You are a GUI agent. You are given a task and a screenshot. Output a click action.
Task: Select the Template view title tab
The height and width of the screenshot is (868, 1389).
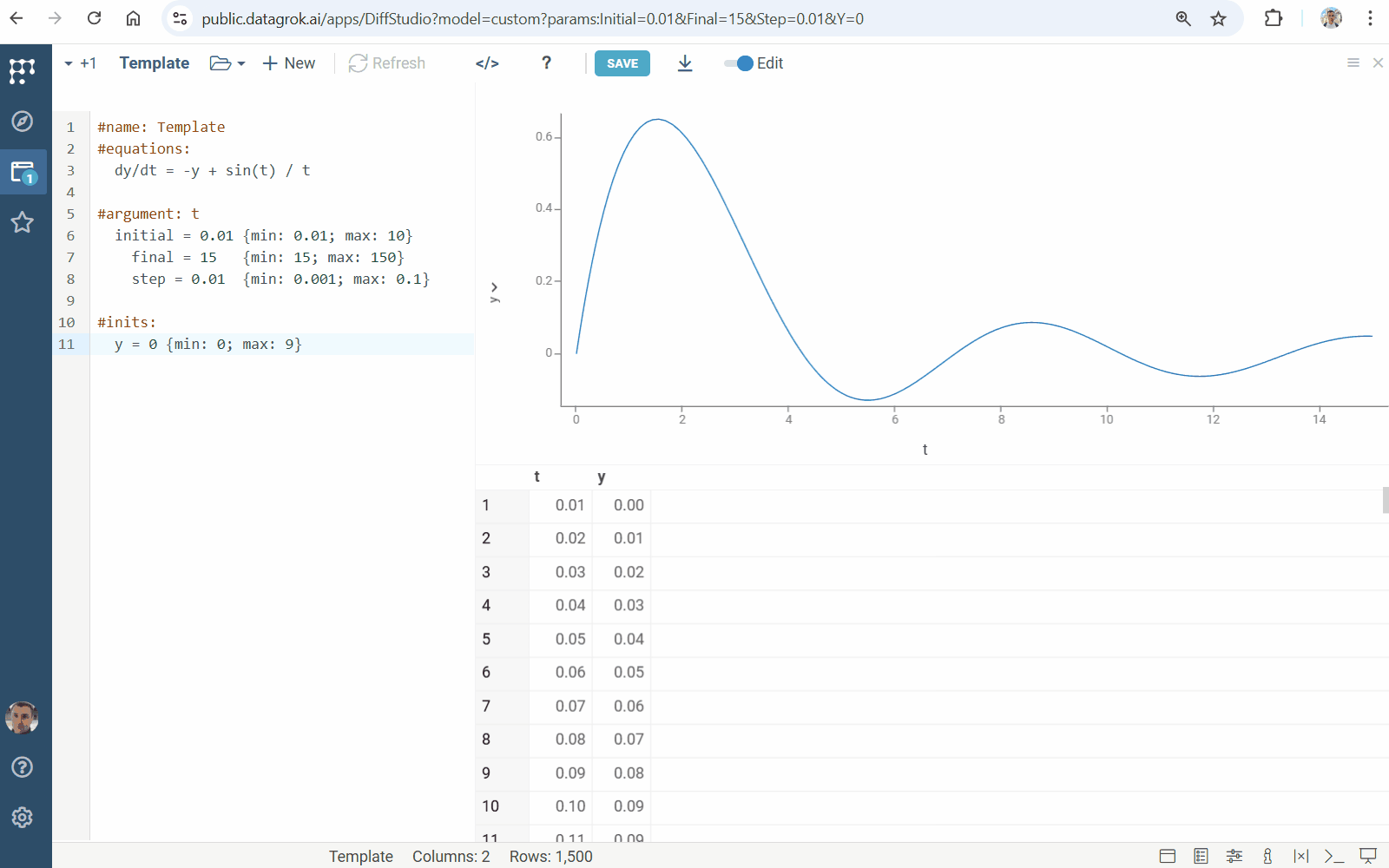[x=155, y=63]
